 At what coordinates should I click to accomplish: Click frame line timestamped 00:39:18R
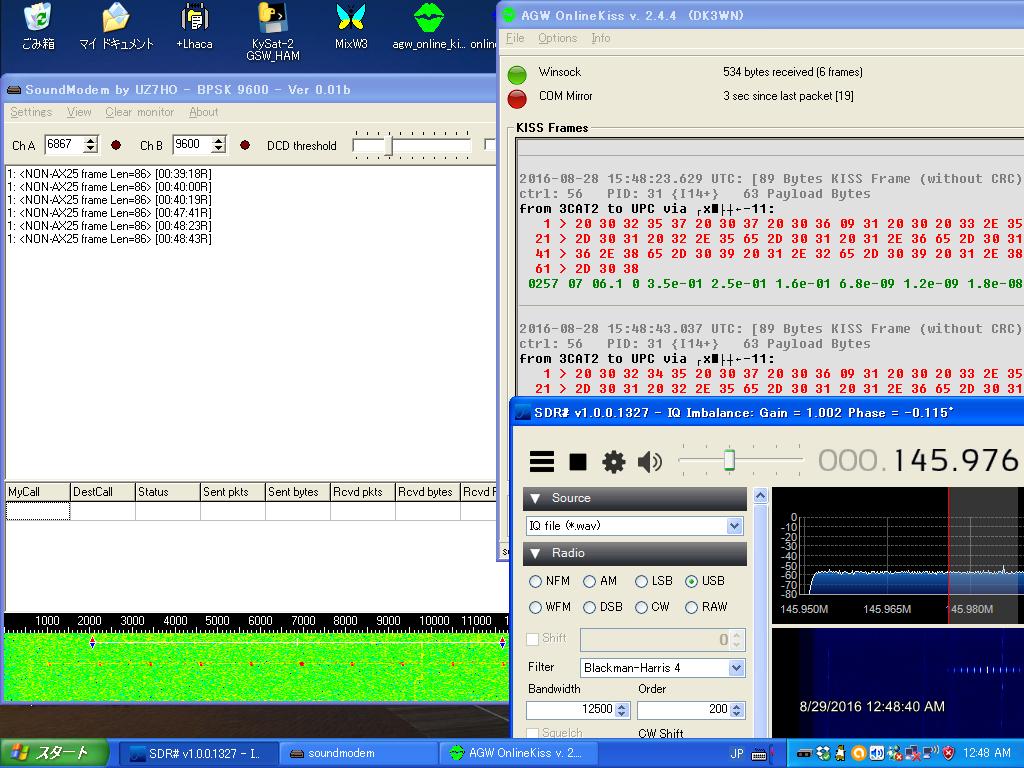tap(109, 174)
